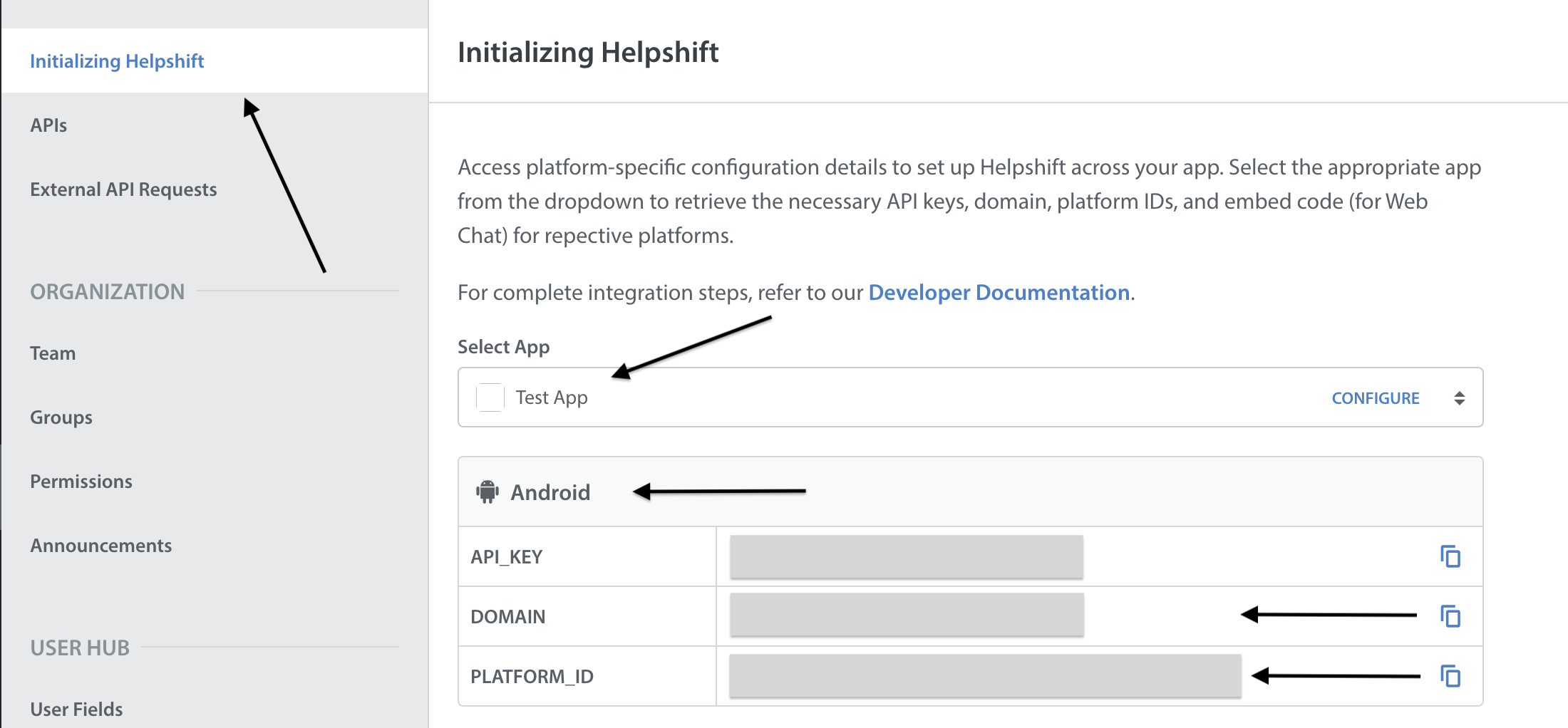Open the APIs sidebar item
The height and width of the screenshot is (728, 1568).
pyautogui.click(x=48, y=125)
